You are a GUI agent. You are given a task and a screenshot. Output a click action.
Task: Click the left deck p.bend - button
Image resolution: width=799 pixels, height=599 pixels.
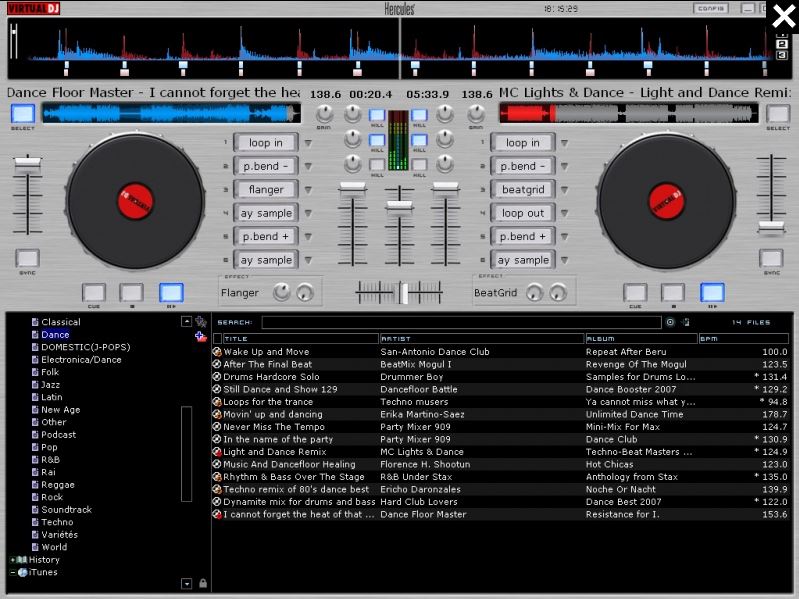[x=266, y=166]
